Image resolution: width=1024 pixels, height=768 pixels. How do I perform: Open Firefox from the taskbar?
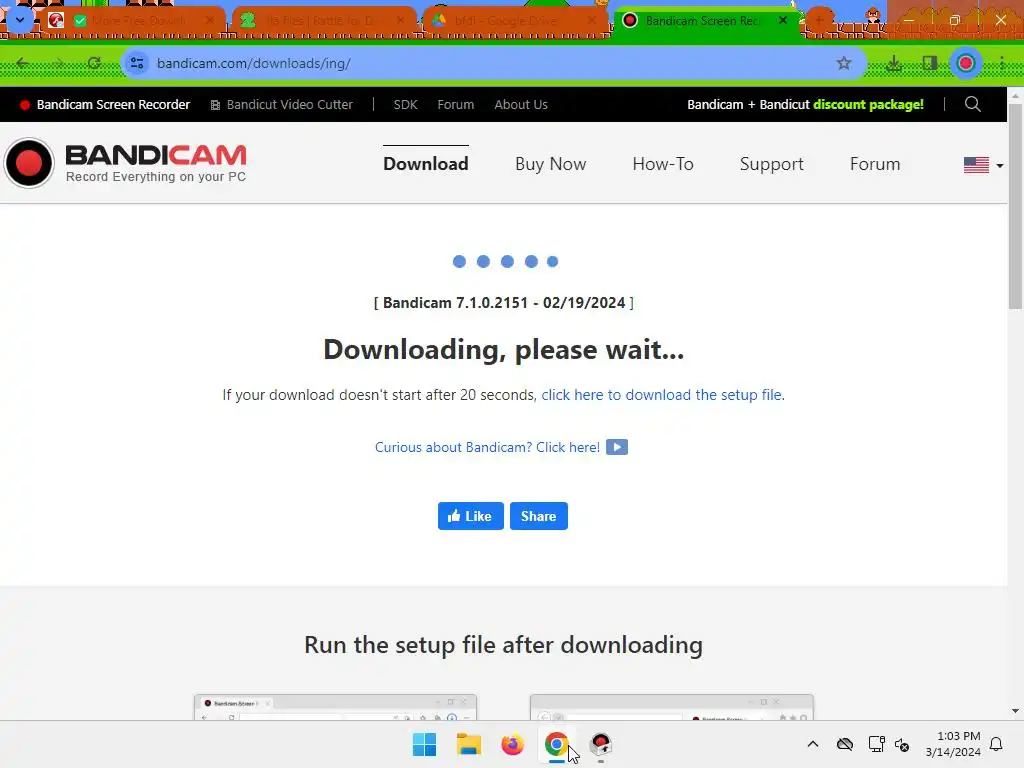(x=512, y=744)
